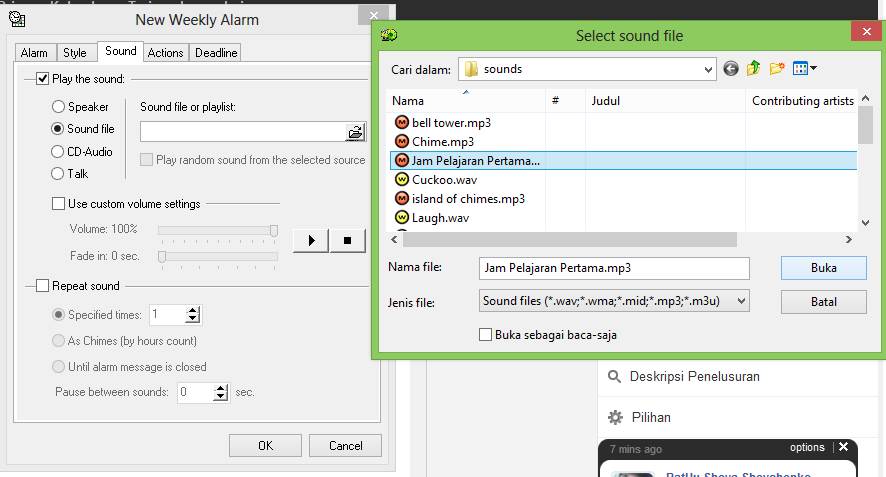Select Laugh.wav file name
This screenshot has width=886, height=477.
coord(441,218)
